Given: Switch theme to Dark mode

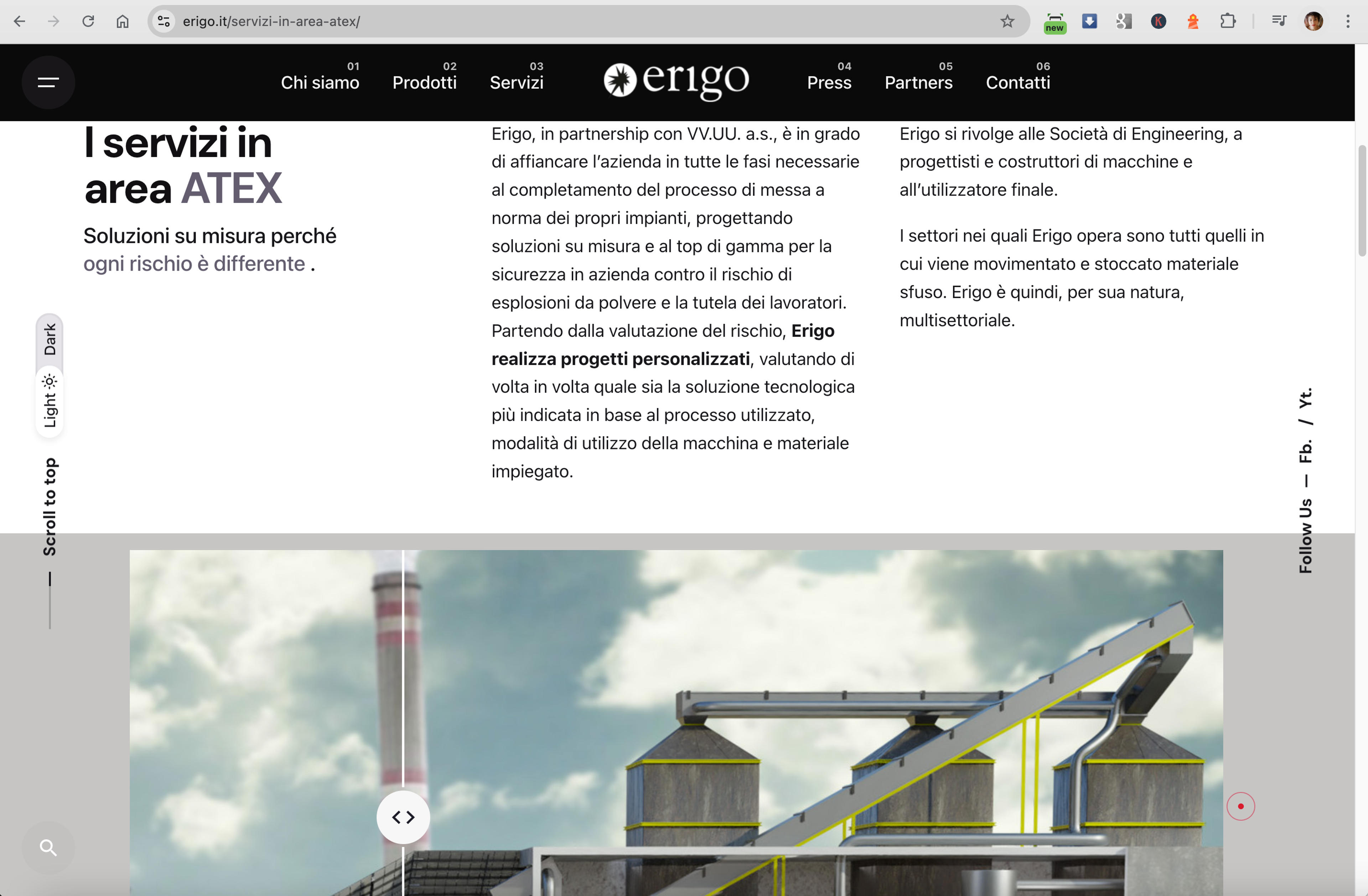Looking at the screenshot, I should (50, 339).
